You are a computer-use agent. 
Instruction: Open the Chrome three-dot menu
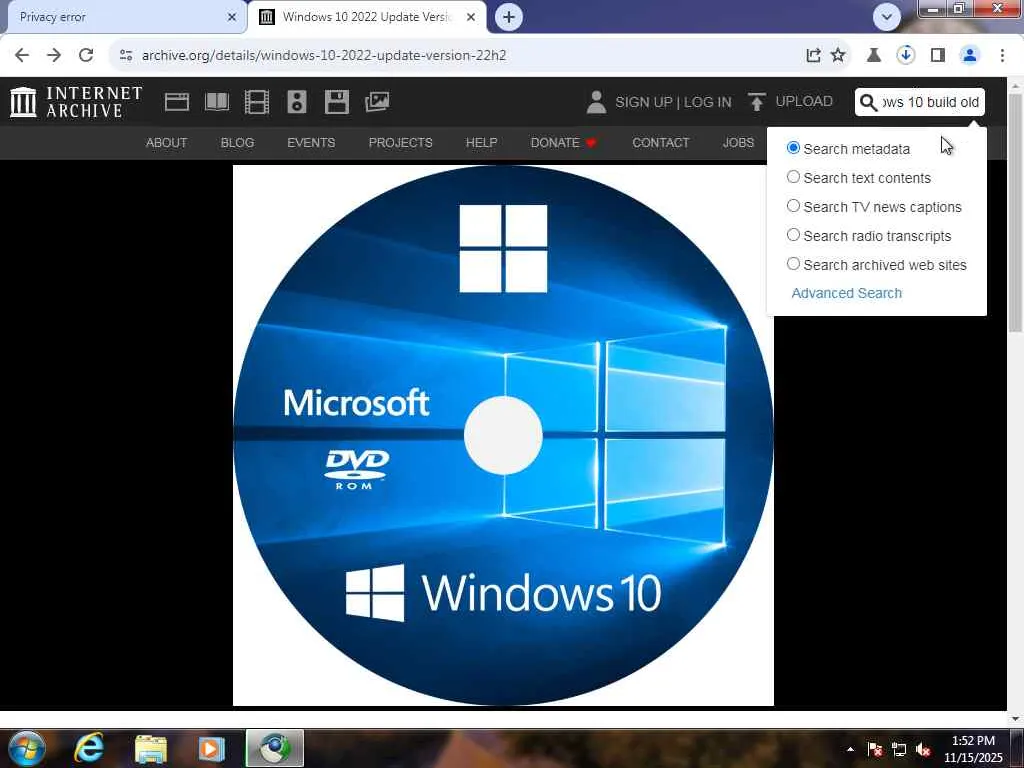tap(1002, 56)
